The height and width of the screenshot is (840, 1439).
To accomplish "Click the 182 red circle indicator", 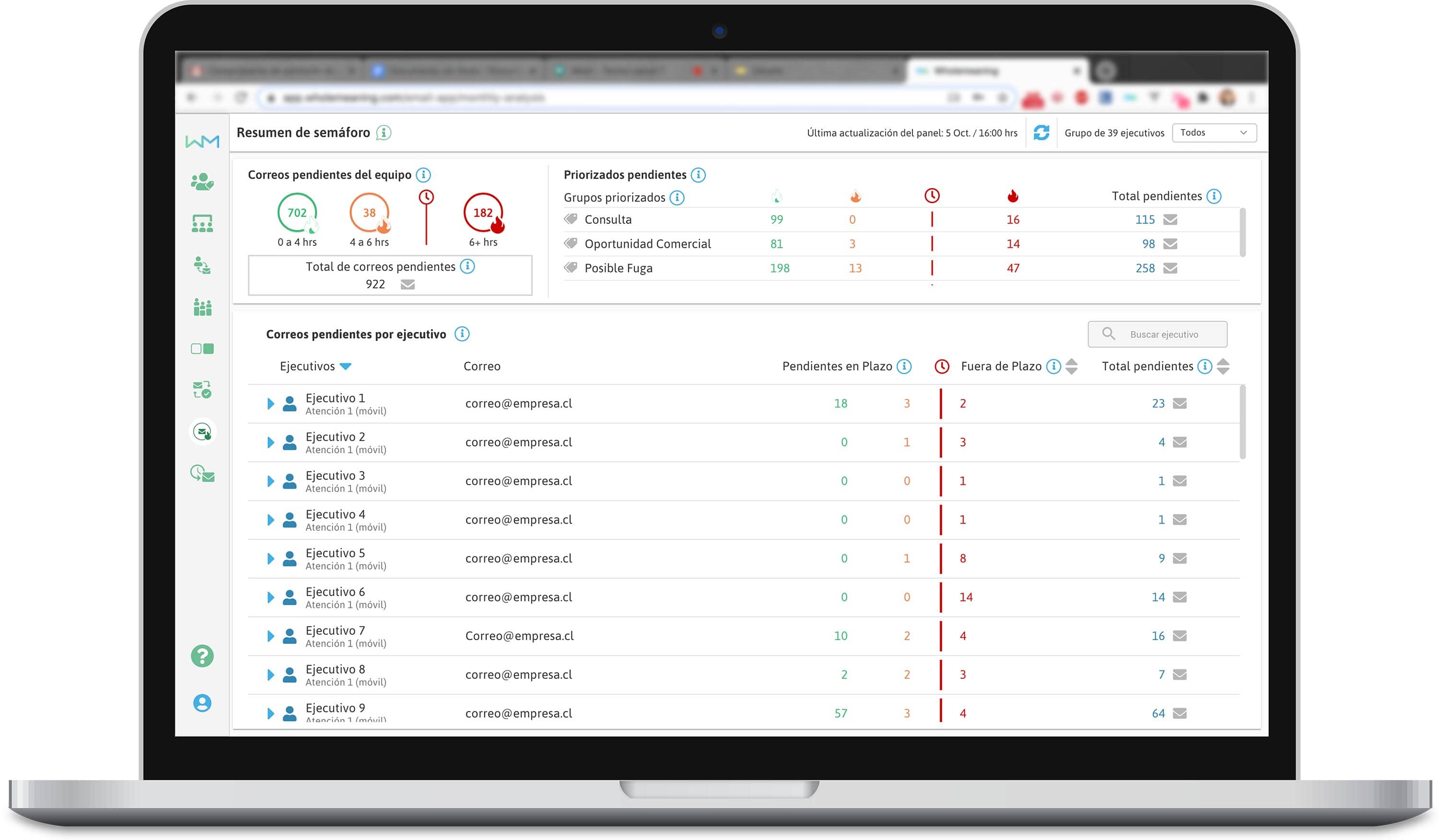I will (483, 213).
